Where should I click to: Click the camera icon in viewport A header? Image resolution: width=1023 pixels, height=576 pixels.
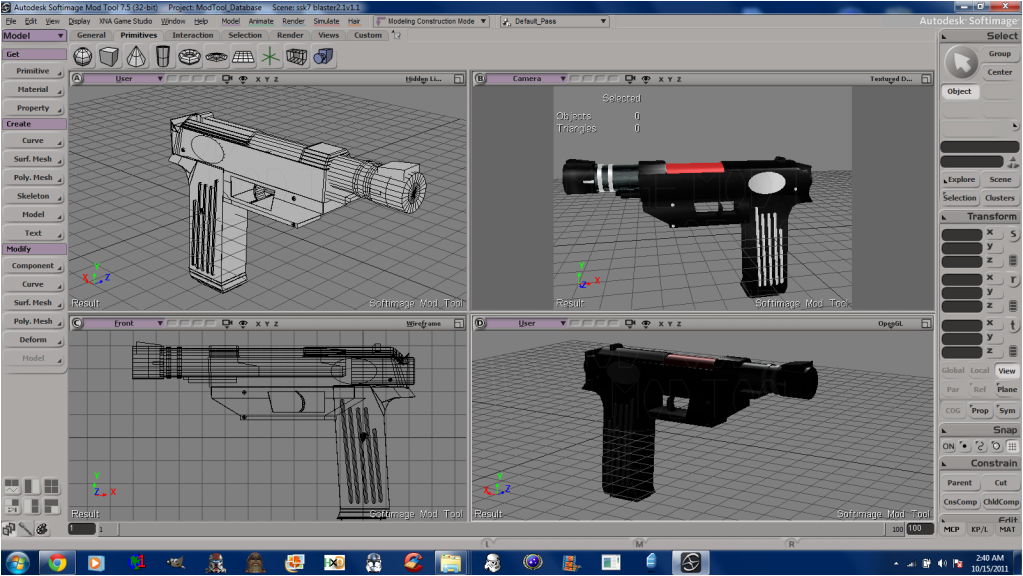[x=227, y=79]
